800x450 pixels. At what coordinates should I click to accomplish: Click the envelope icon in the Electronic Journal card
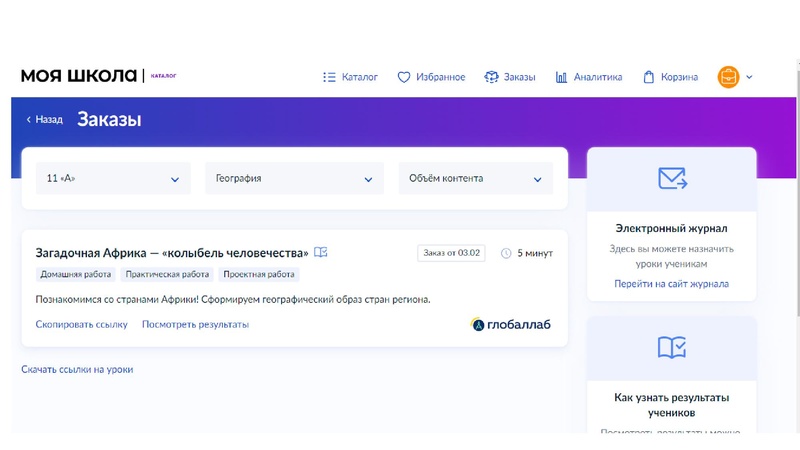[672, 179]
